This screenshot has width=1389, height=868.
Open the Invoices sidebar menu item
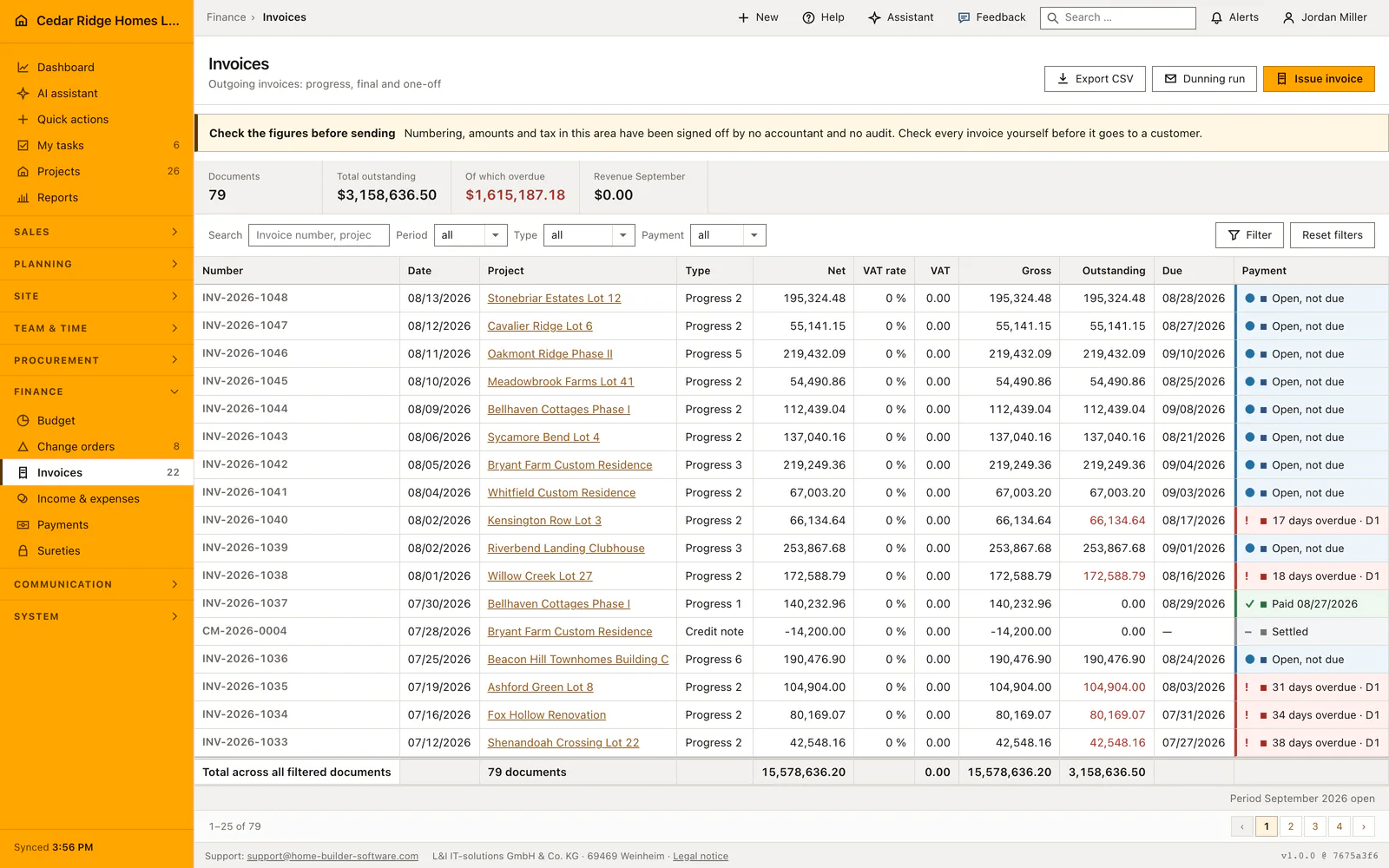(x=96, y=473)
